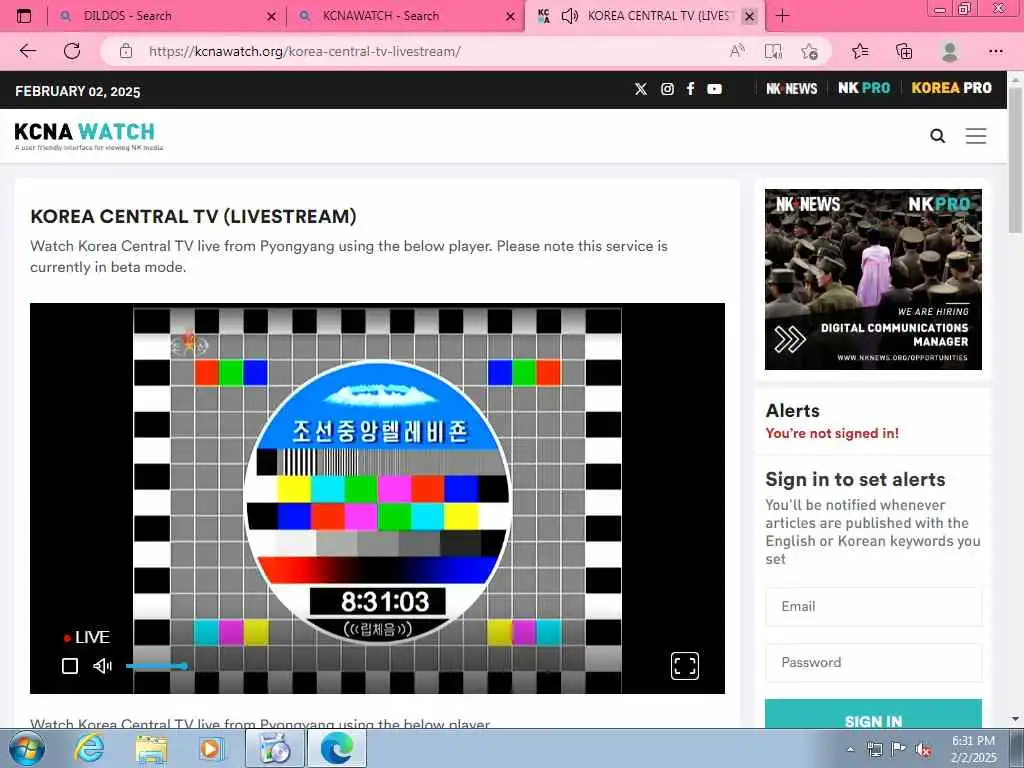Visit the Instagram social link
Viewport: 1024px width, 768px height.
coord(667,89)
